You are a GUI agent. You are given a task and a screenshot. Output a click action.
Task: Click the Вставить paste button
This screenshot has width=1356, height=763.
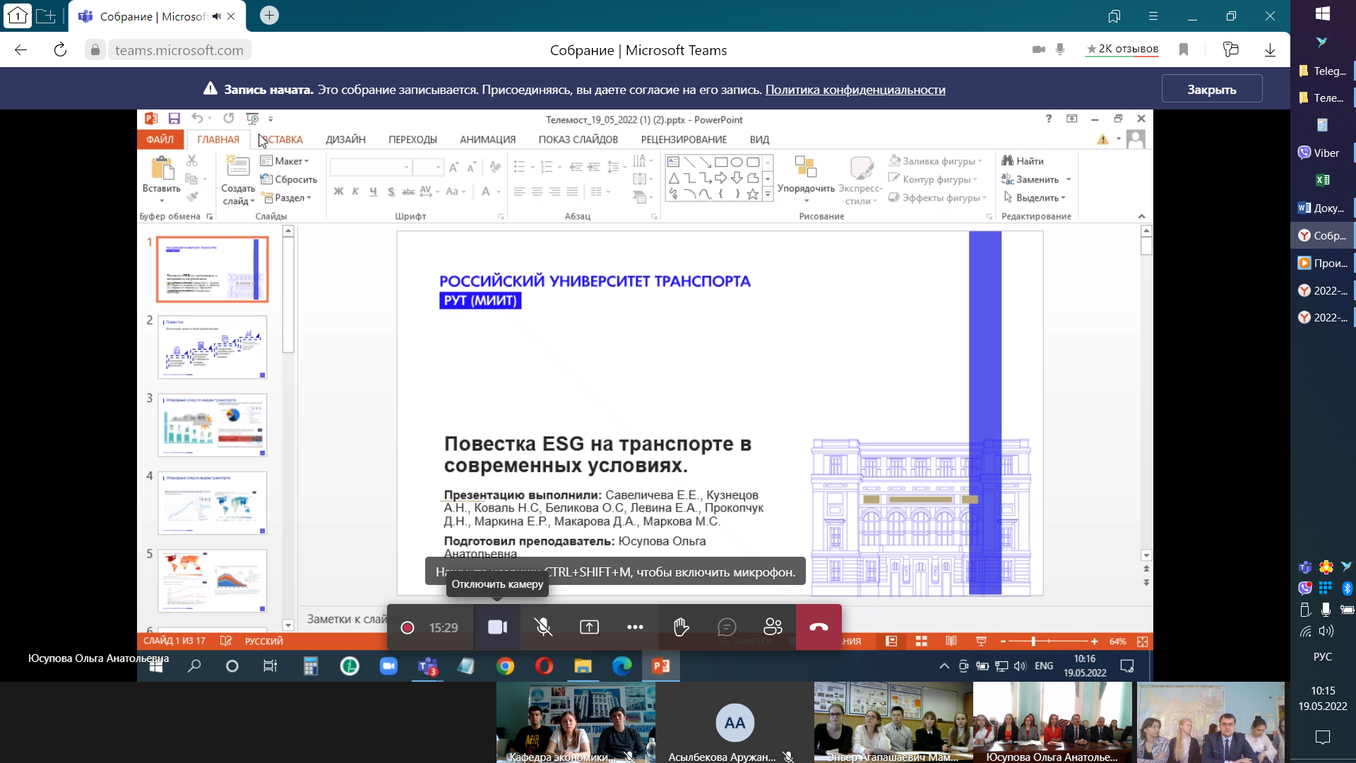coord(161,179)
